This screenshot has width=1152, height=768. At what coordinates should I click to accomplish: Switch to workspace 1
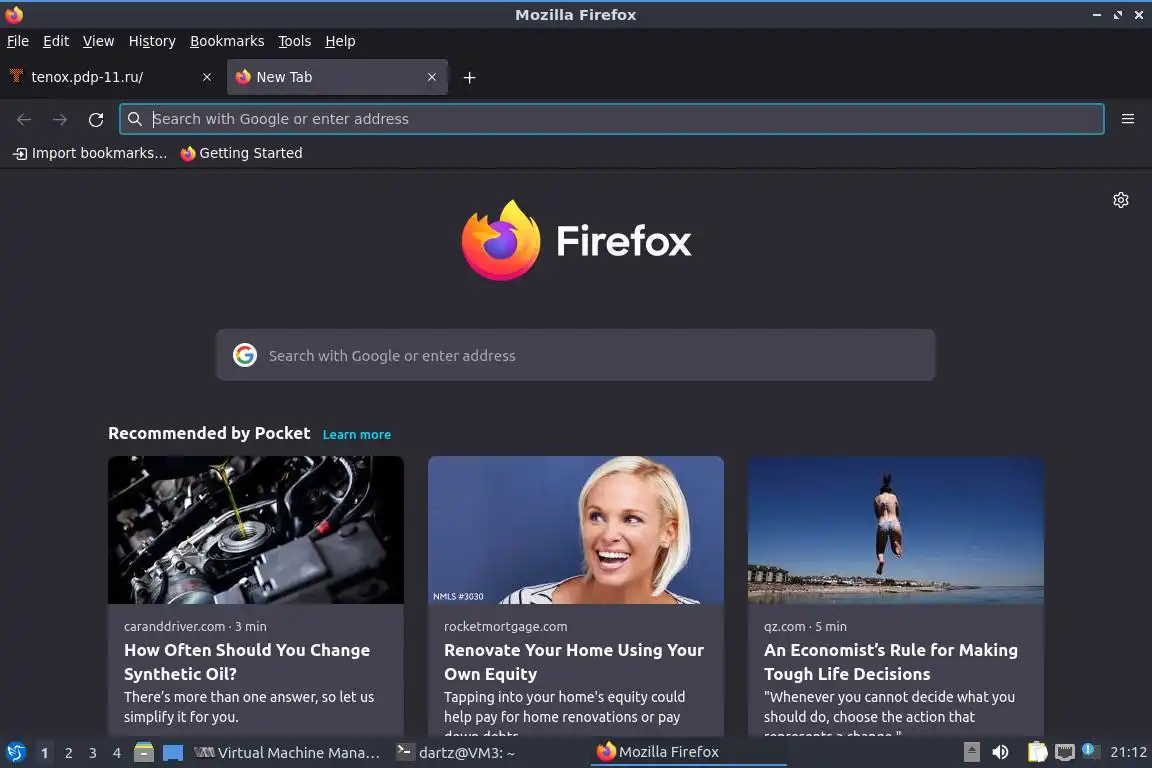pos(45,753)
